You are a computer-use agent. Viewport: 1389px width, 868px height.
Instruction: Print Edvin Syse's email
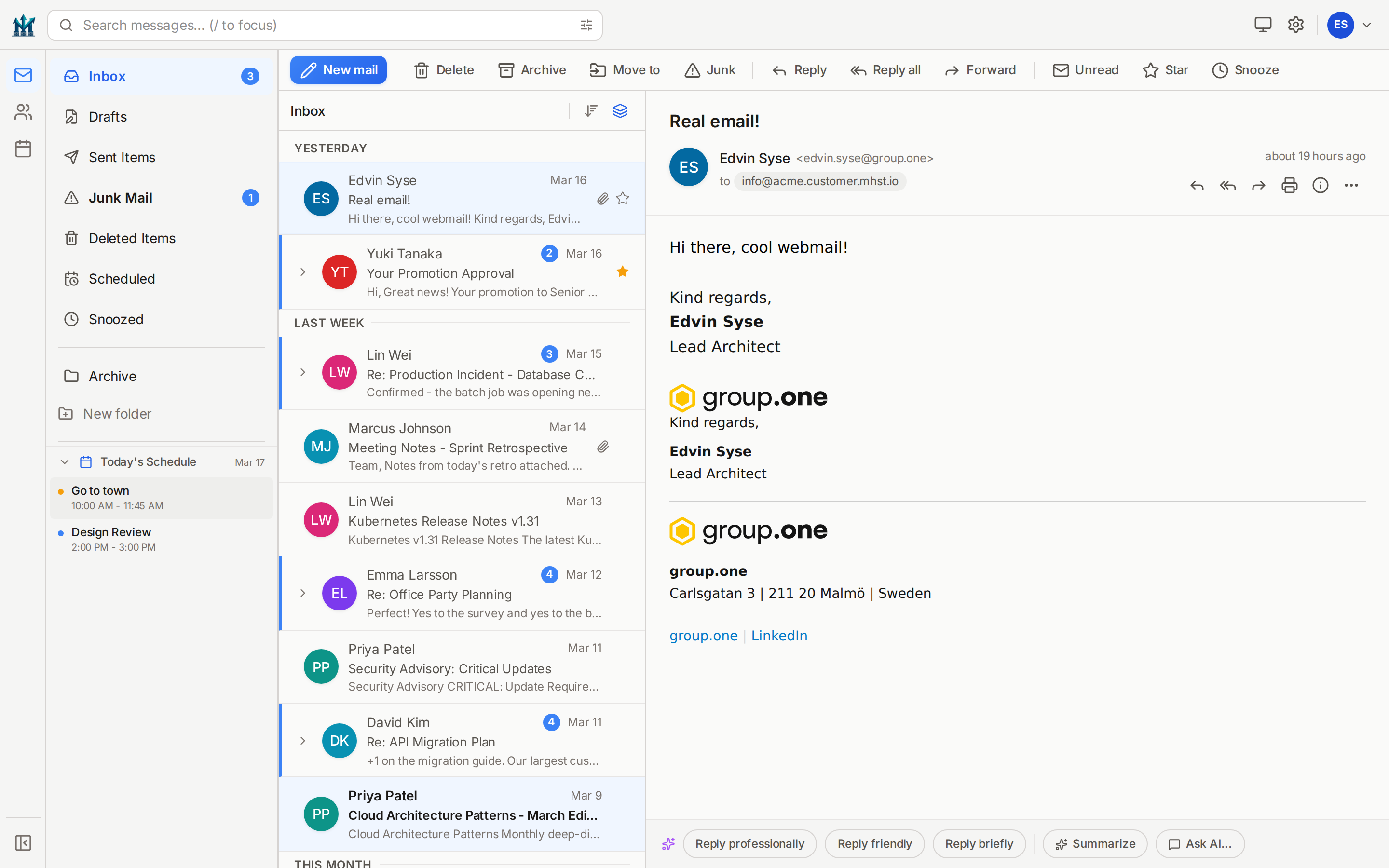(1289, 185)
